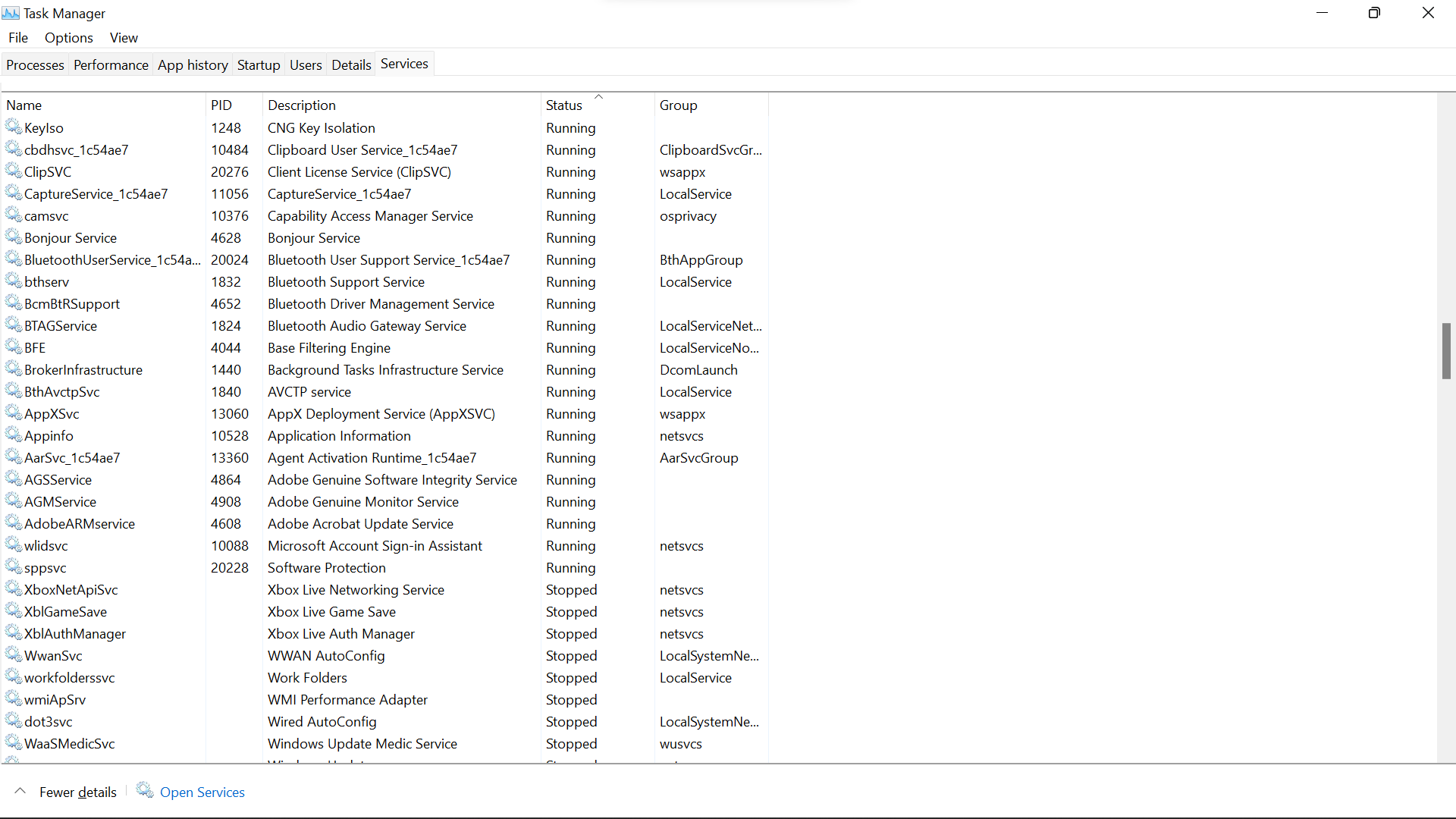Click PID 10088 cell
This screenshot has width=1456, height=819.
[230, 546]
